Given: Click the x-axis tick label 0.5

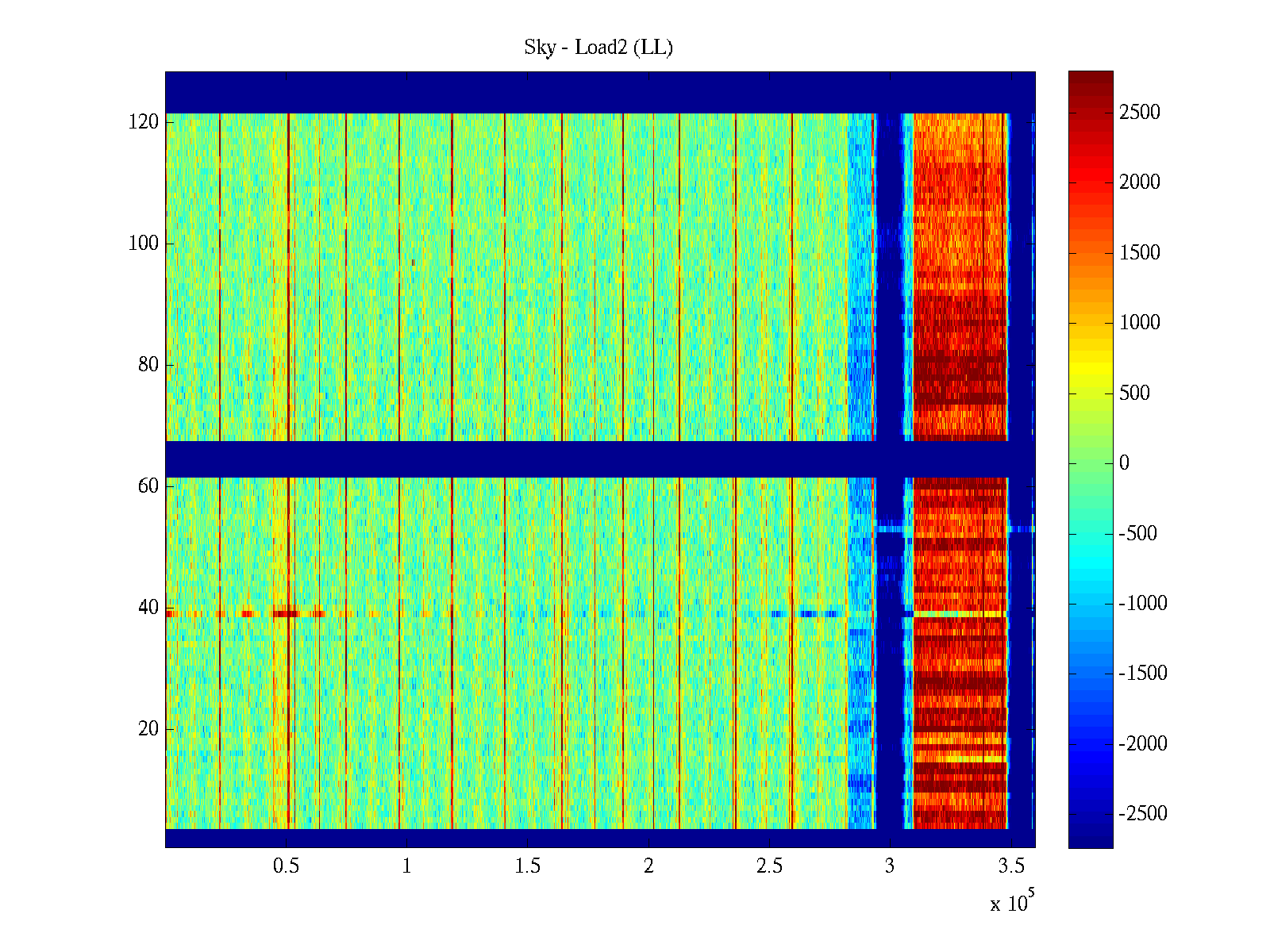Looking at the screenshot, I should pos(286,866).
